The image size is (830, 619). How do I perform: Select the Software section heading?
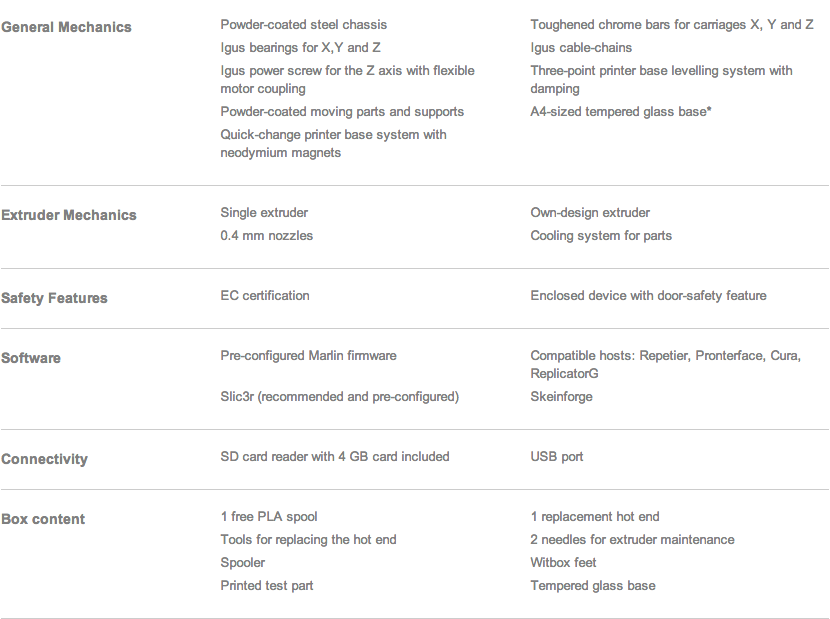(31, 358)
